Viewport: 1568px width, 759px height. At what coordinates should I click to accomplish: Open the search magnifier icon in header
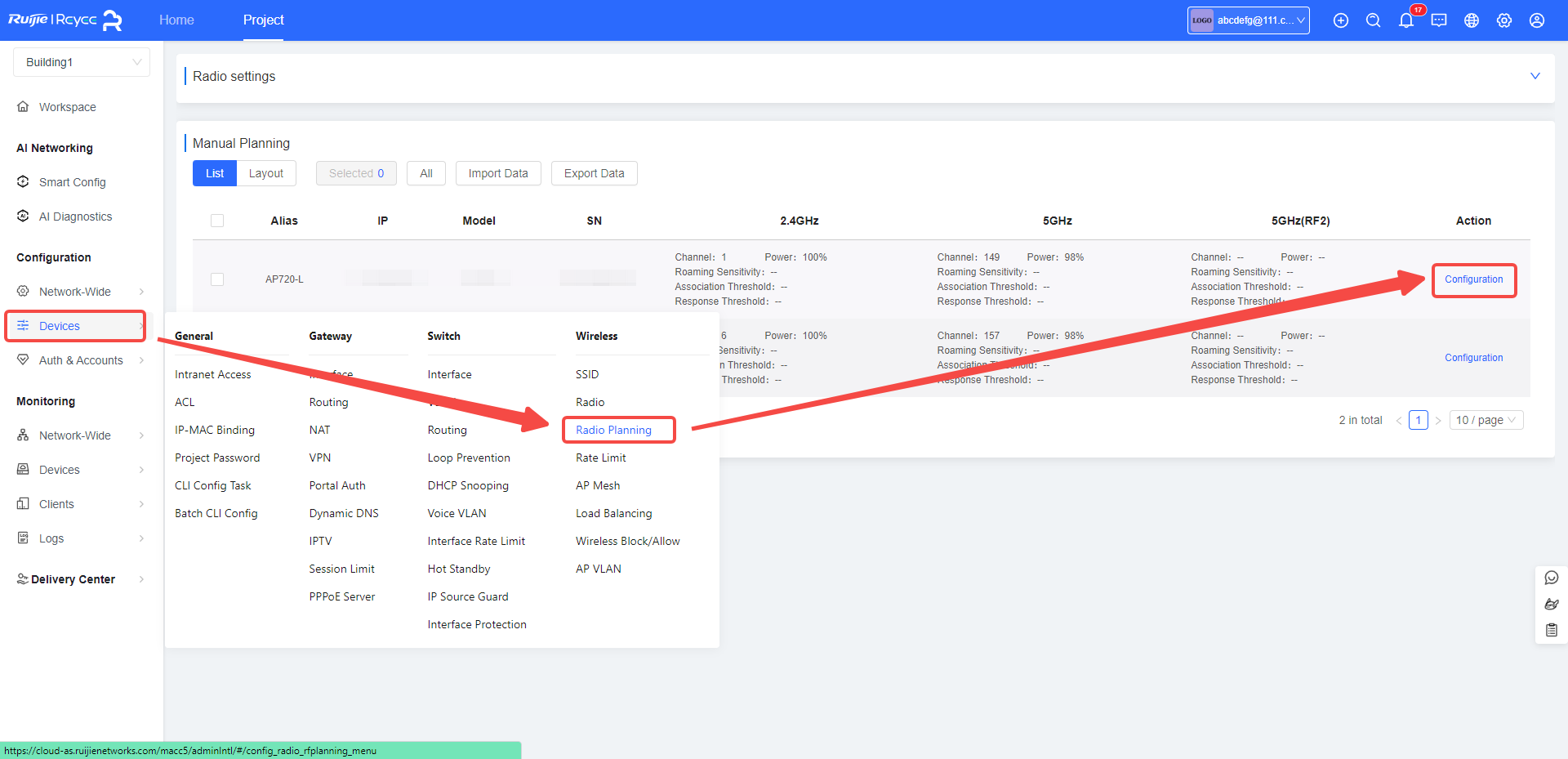click(1373, 20)
